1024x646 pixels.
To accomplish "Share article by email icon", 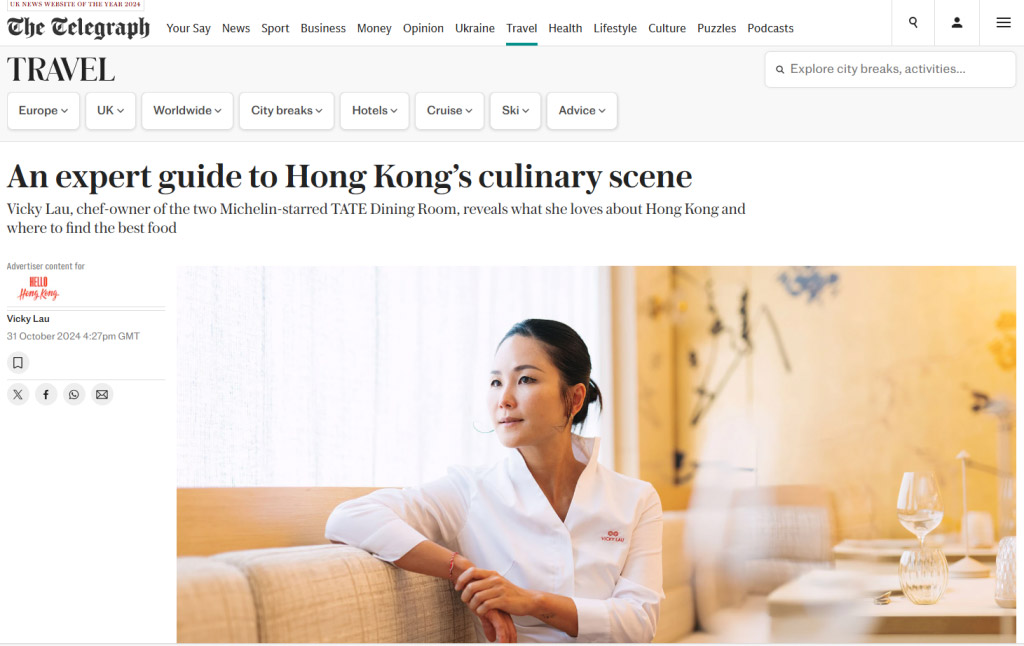I will coord(102,395).
